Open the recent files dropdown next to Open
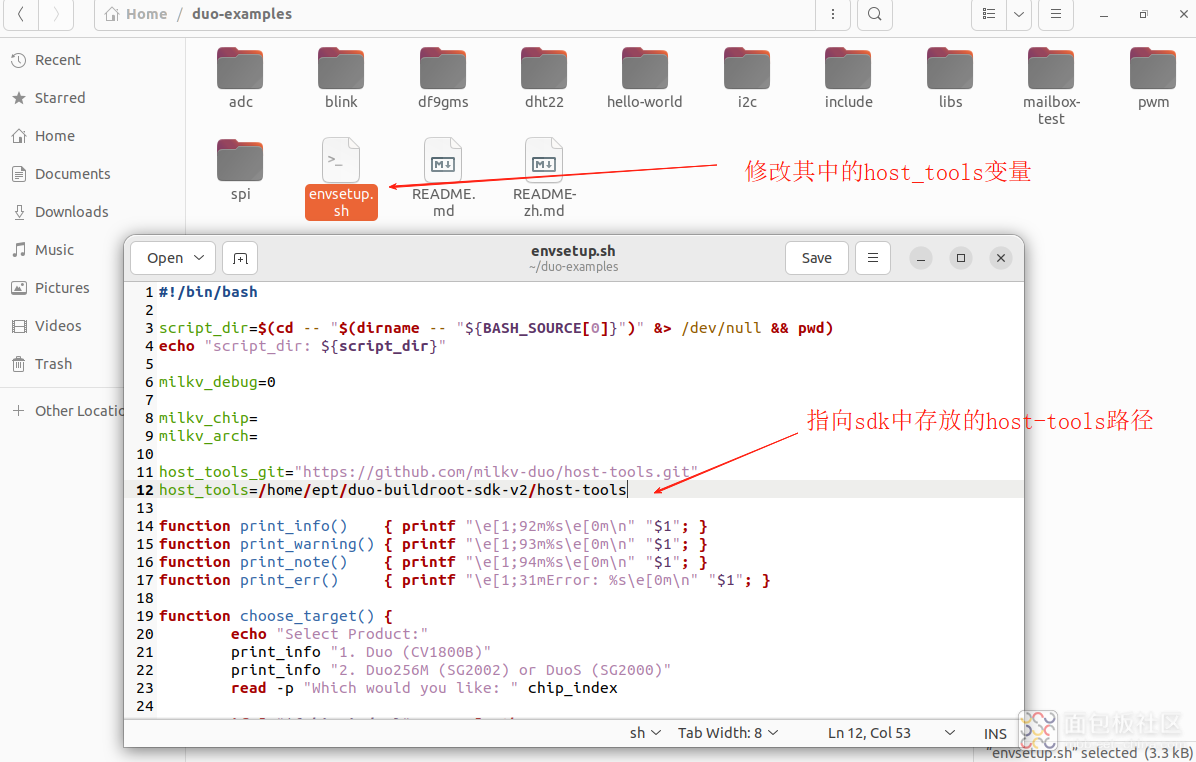The width and height of the screenshot is (1196, 762). pyautogui.click(x=199, y=258)
